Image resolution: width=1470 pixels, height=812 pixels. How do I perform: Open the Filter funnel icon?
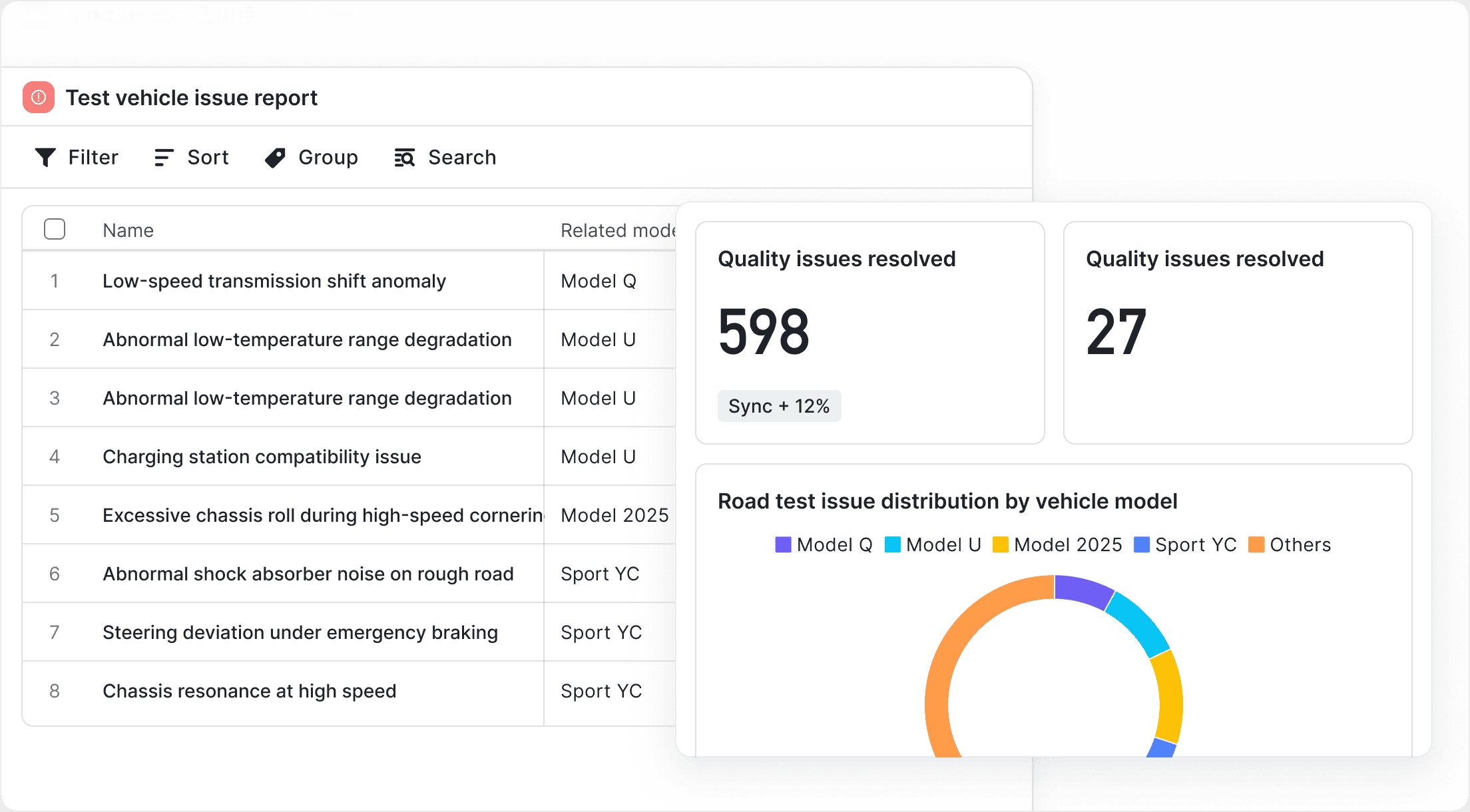[x=44, y=157]
